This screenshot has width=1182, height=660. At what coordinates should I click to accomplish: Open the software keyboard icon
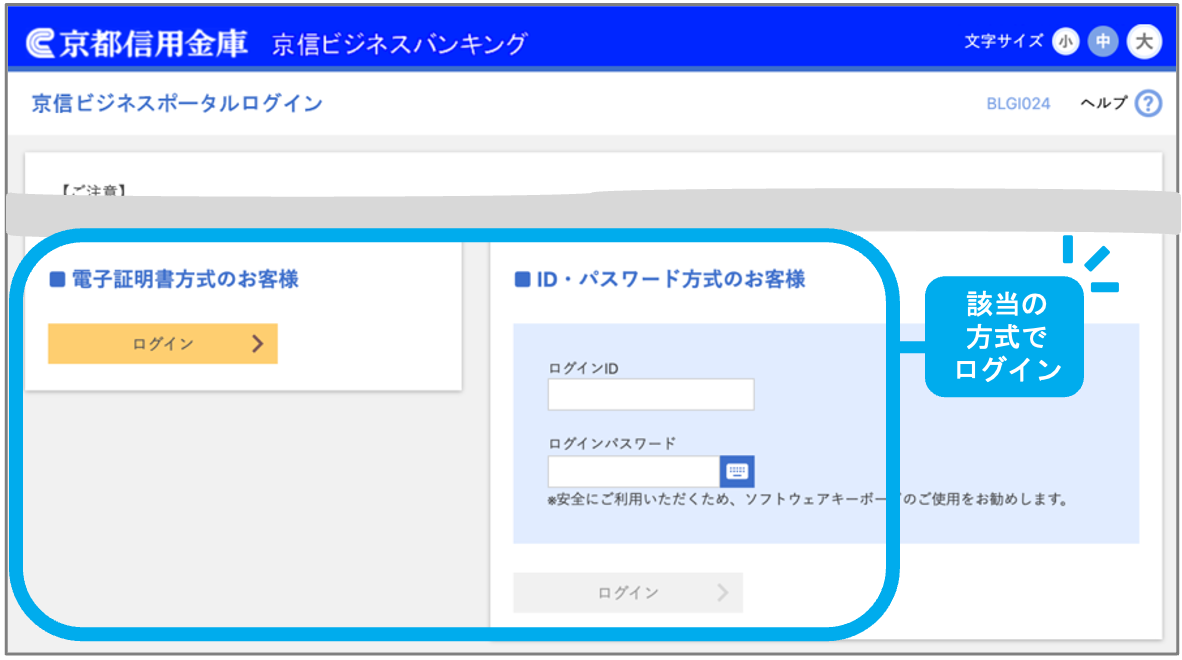737,472
